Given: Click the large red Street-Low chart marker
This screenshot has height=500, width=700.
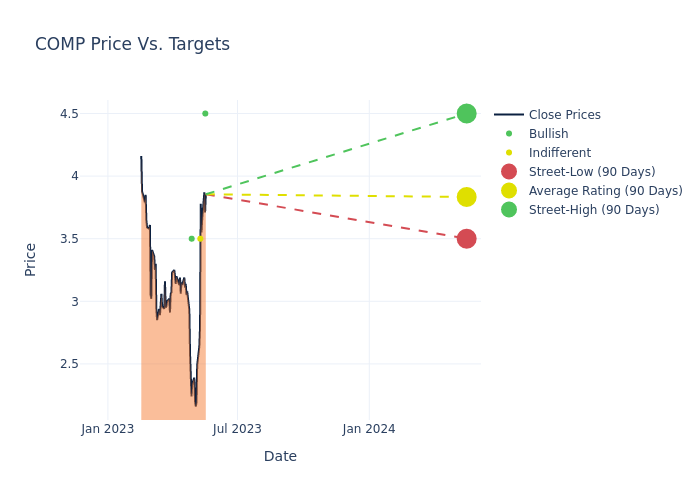Looking at the screenshot, I should coord(466,239).
